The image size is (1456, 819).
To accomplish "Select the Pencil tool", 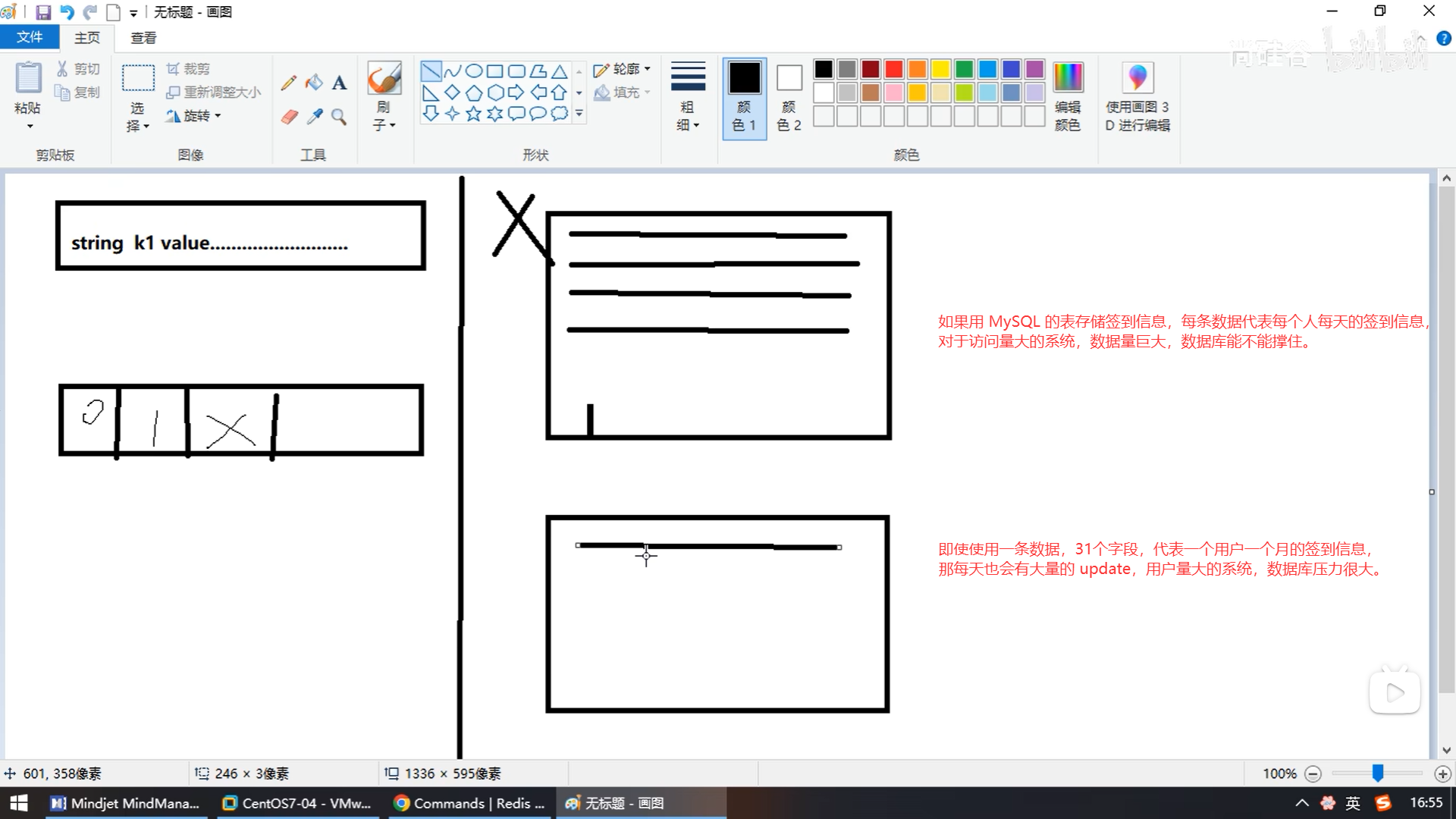I will coord(288,83).
